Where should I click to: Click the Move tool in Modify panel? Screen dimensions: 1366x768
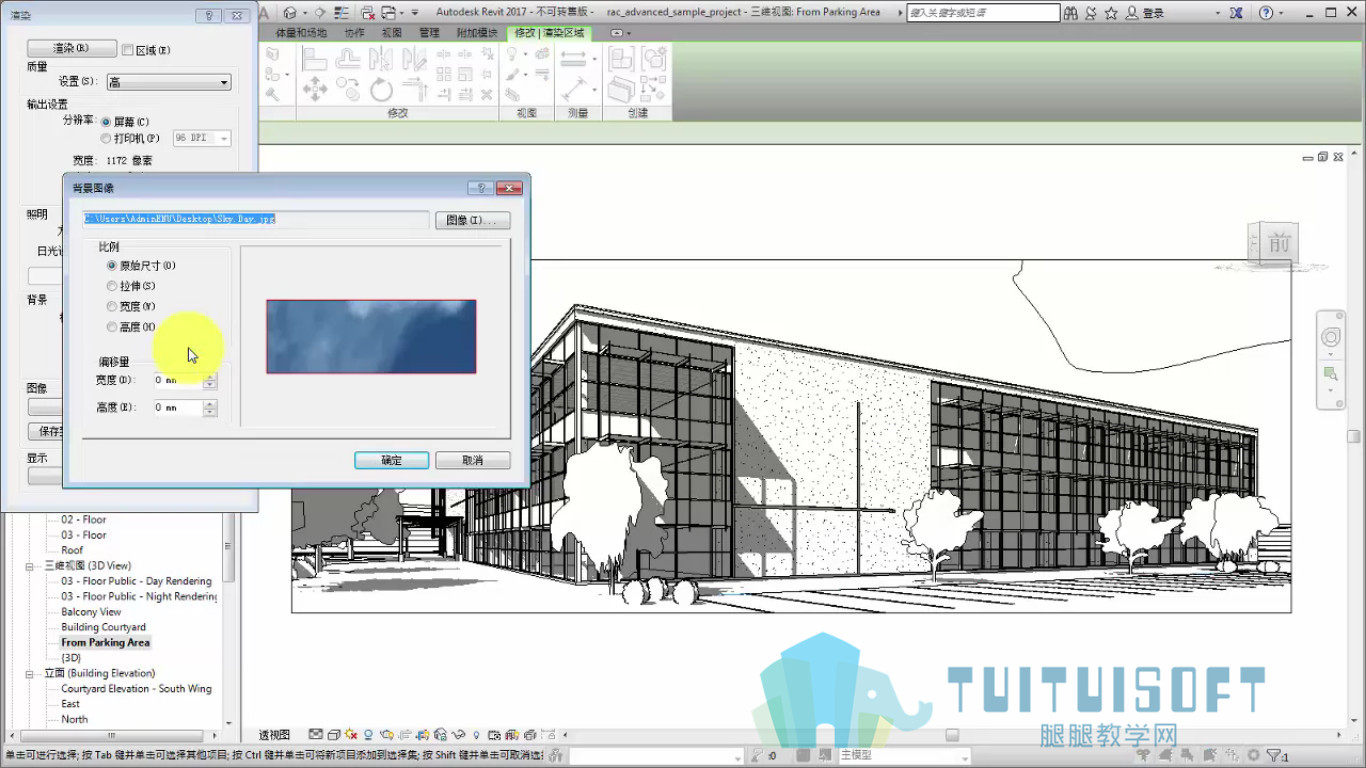click(314, 89)
